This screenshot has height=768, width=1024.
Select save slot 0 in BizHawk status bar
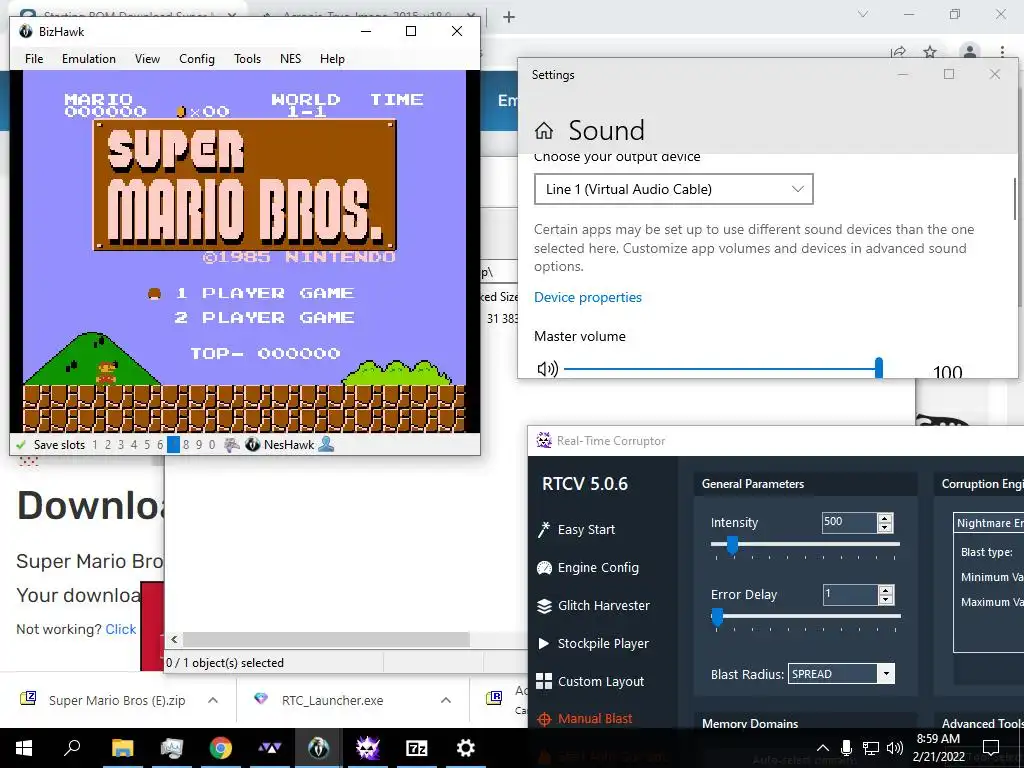[x=212, y=445]
